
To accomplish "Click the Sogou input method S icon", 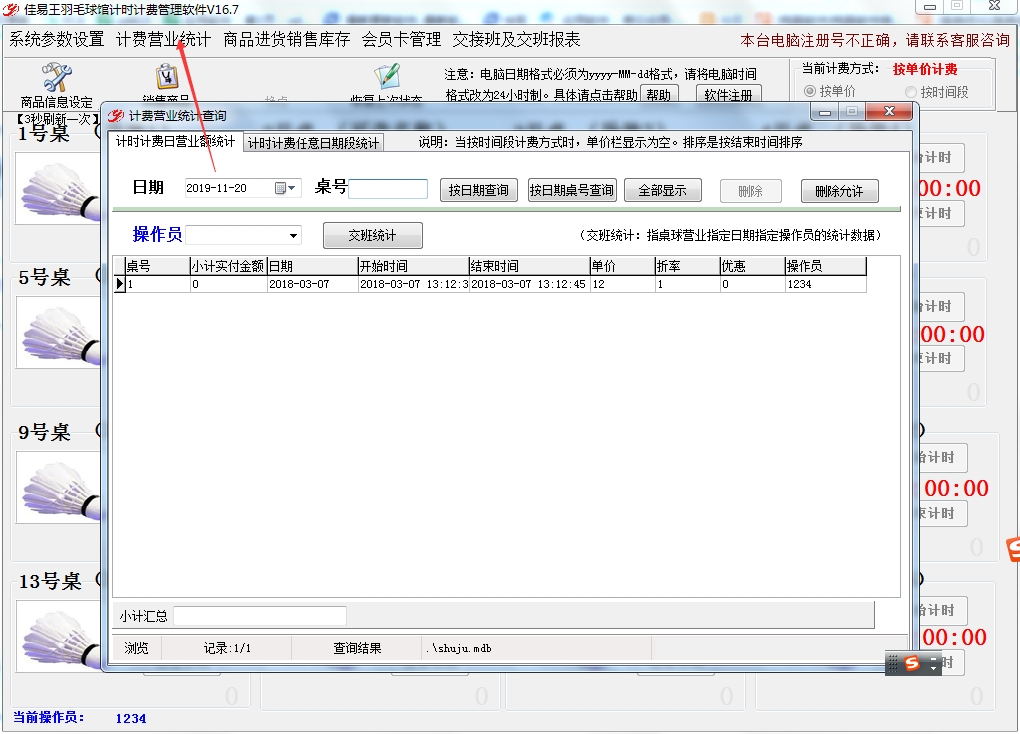I will (x=912, y=663).
